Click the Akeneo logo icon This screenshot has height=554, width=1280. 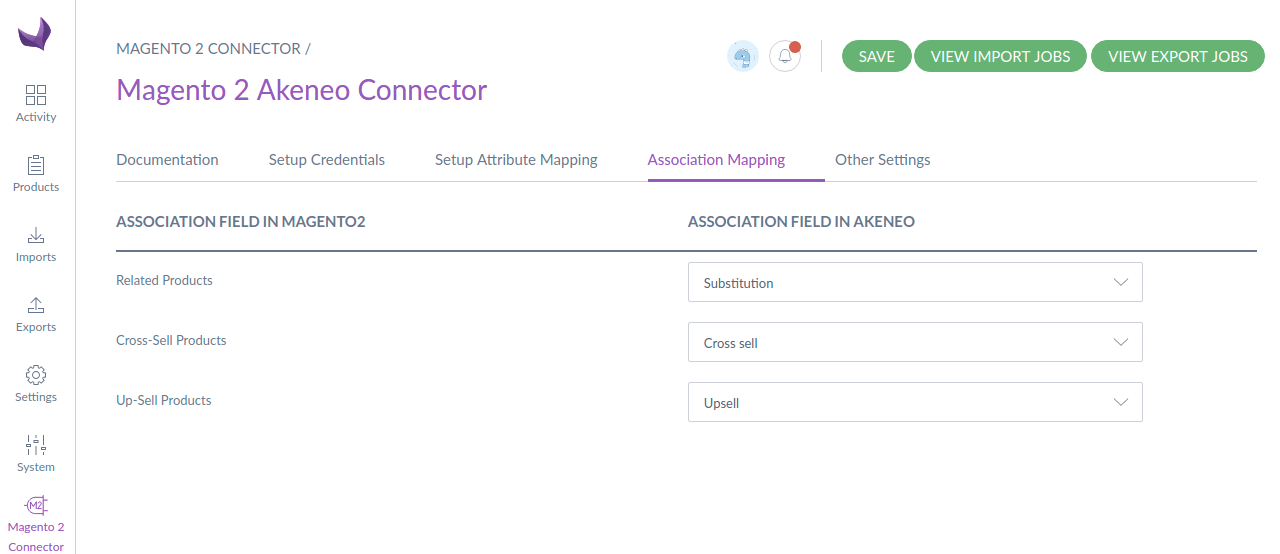35,34
